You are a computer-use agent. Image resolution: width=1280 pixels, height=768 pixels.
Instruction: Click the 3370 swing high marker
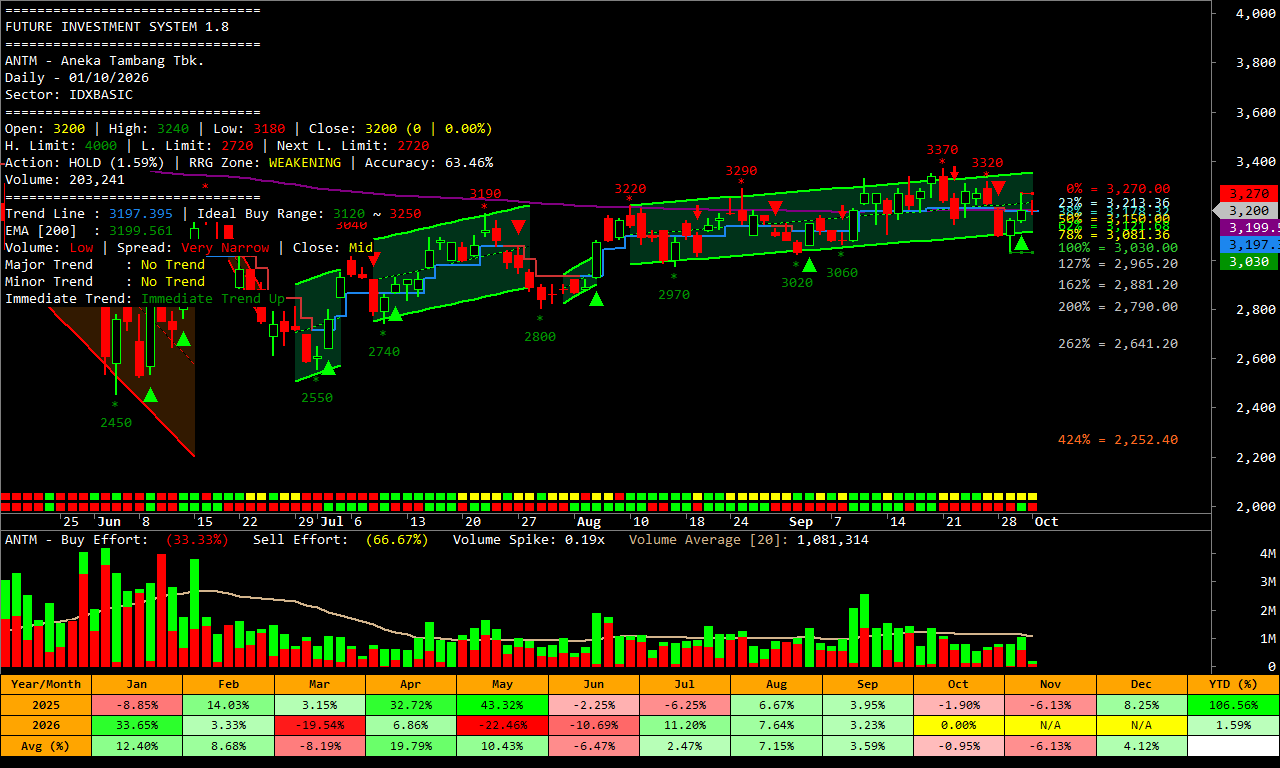942,150
